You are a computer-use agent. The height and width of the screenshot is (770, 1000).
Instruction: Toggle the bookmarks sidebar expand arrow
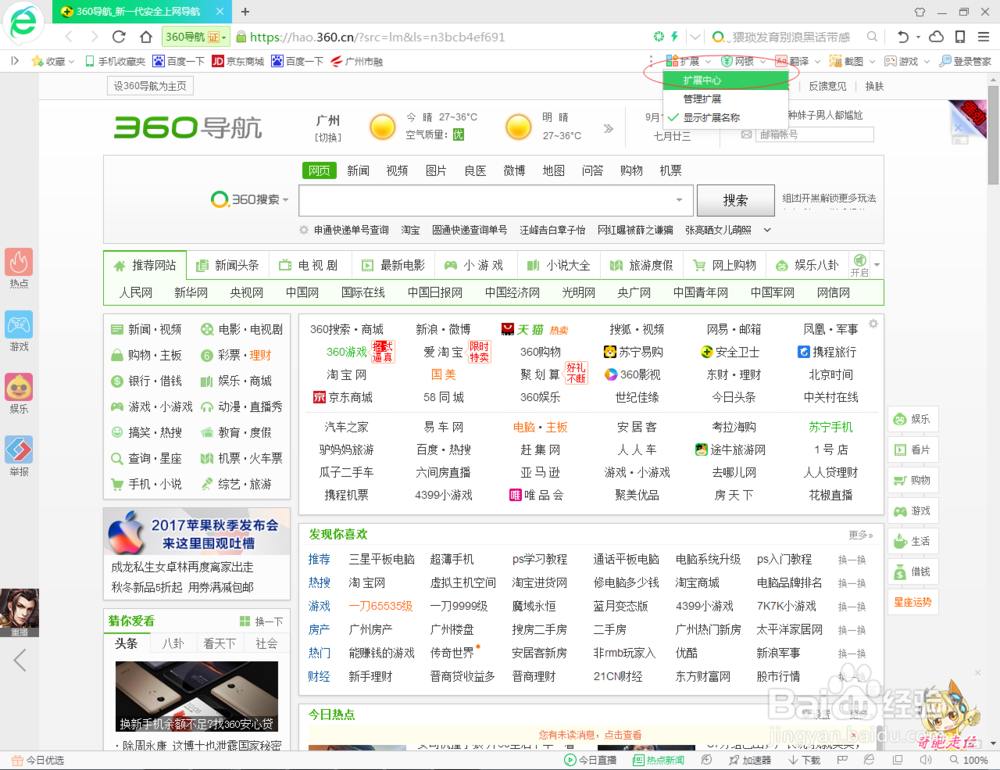[15, 61]
